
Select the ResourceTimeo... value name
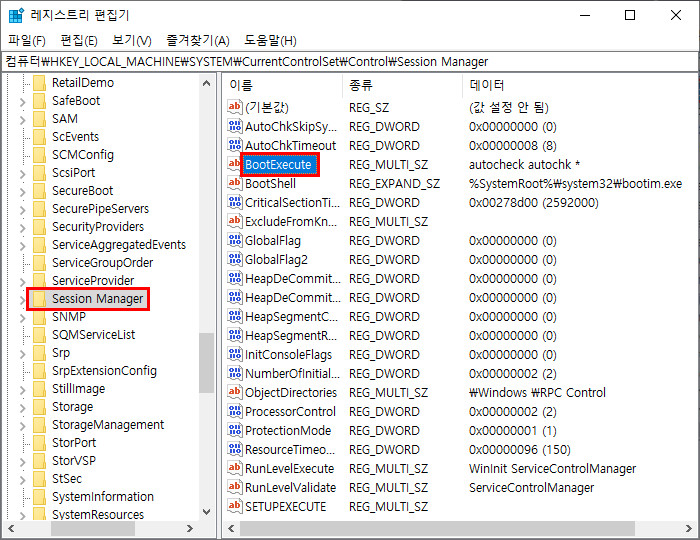(290, 449)
